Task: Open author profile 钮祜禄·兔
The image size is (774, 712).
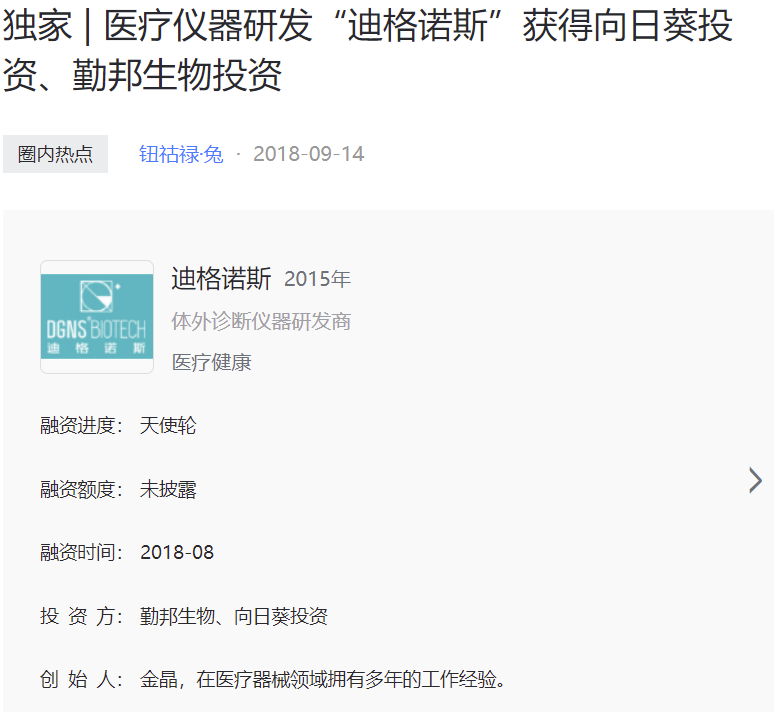Action: [181, 154]
